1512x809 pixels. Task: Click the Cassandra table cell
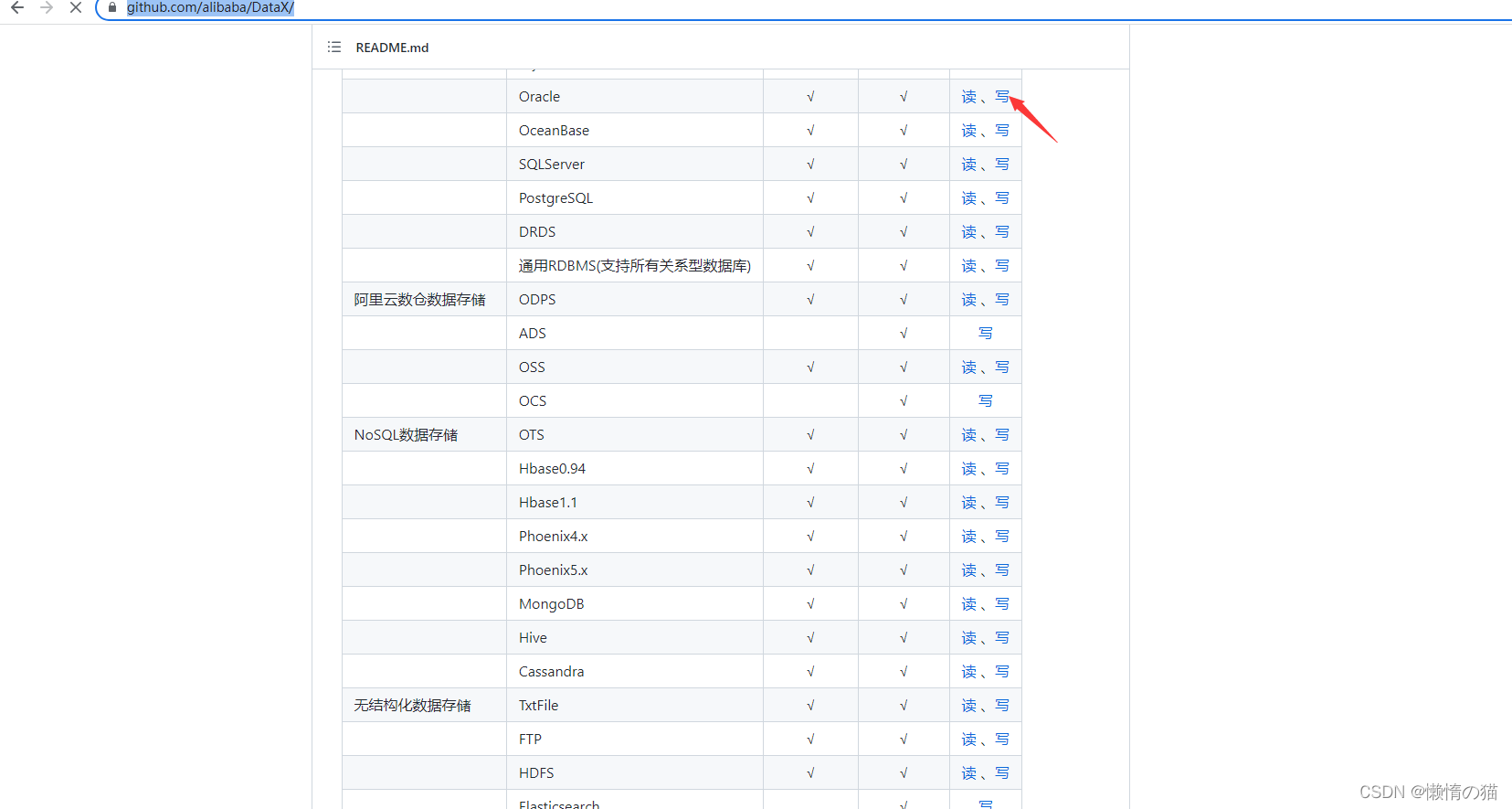pos(635,672)
